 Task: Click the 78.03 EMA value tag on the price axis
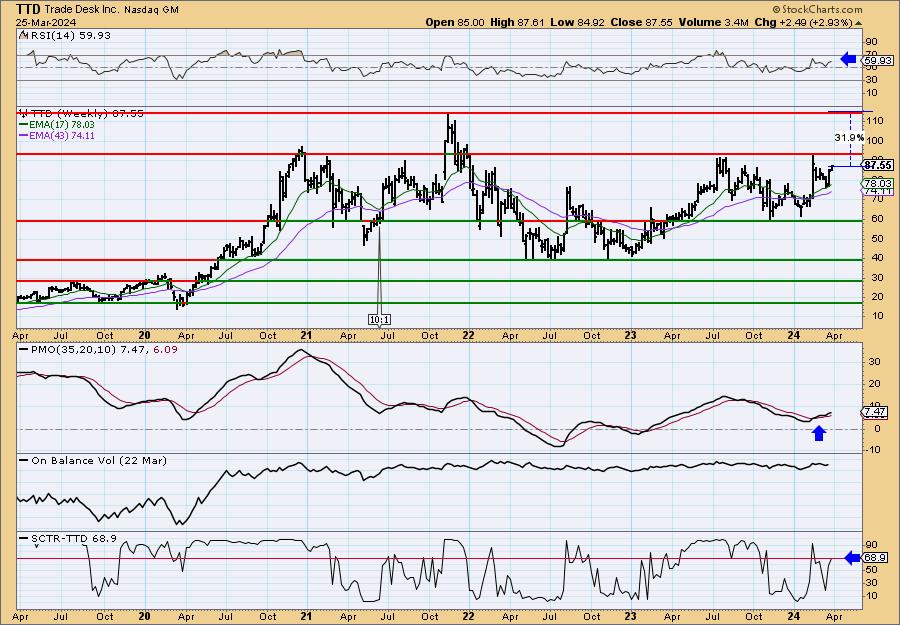click(x=877, y=183)
